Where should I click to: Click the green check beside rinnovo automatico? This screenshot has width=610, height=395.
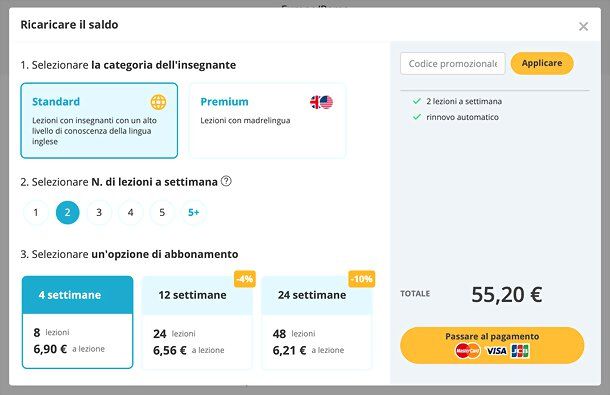[x=417, y=117]
